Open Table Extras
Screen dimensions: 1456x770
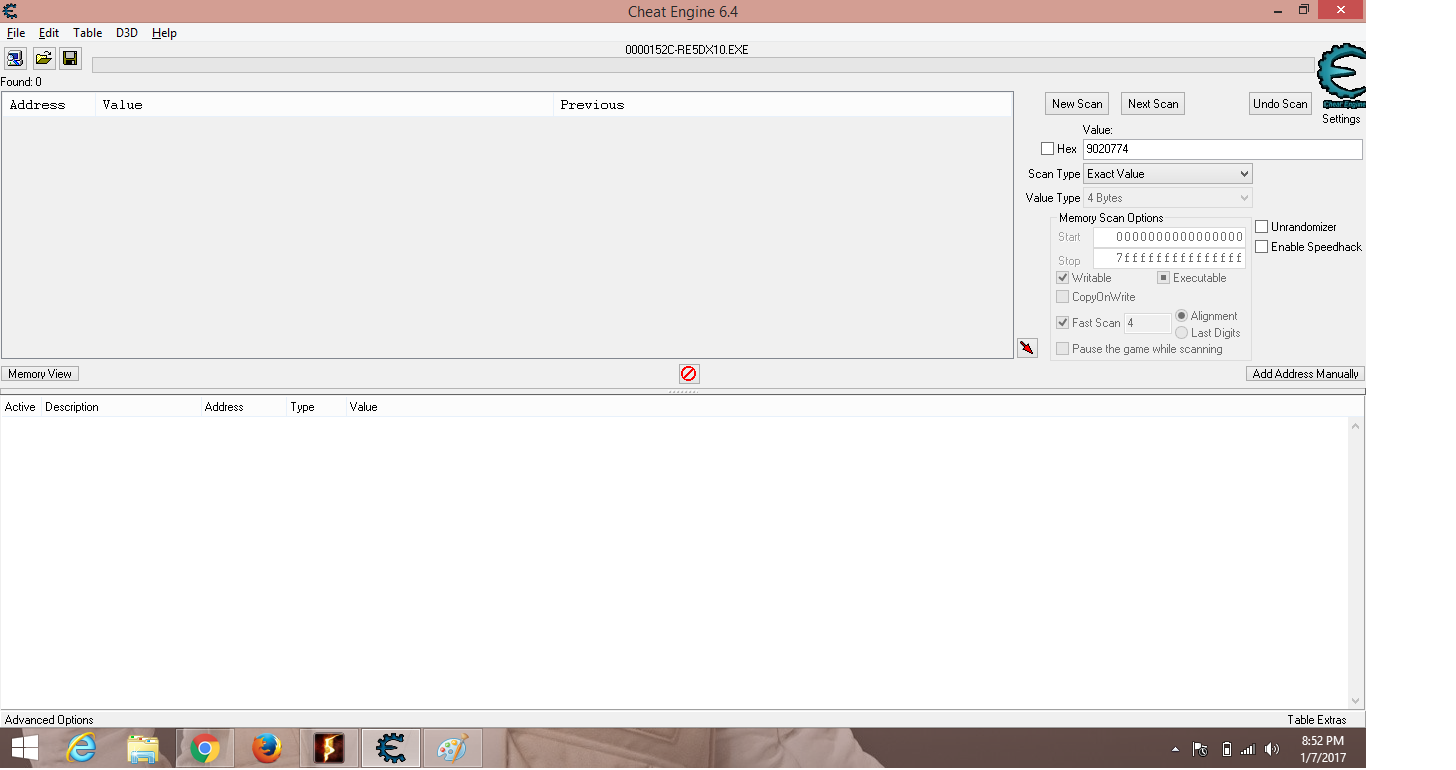[x=1317, y=720]
